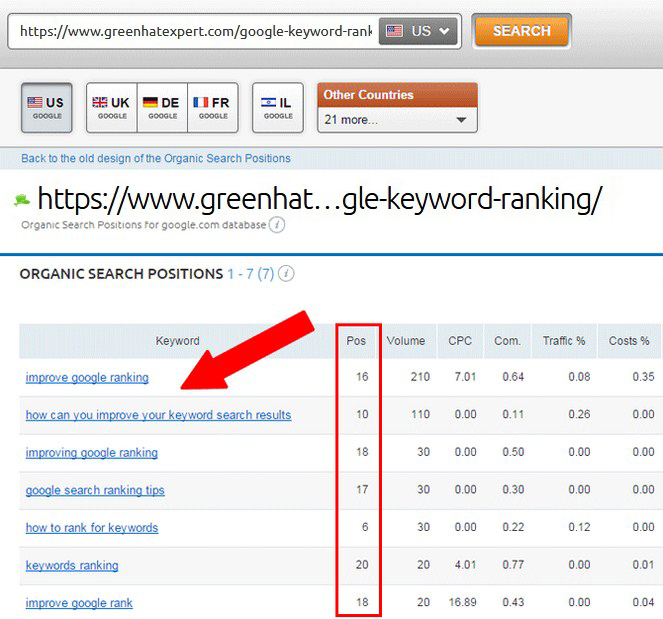Click traffic 0.12 in how to rank row
The image size is (663, 619).
coord(579,527)
